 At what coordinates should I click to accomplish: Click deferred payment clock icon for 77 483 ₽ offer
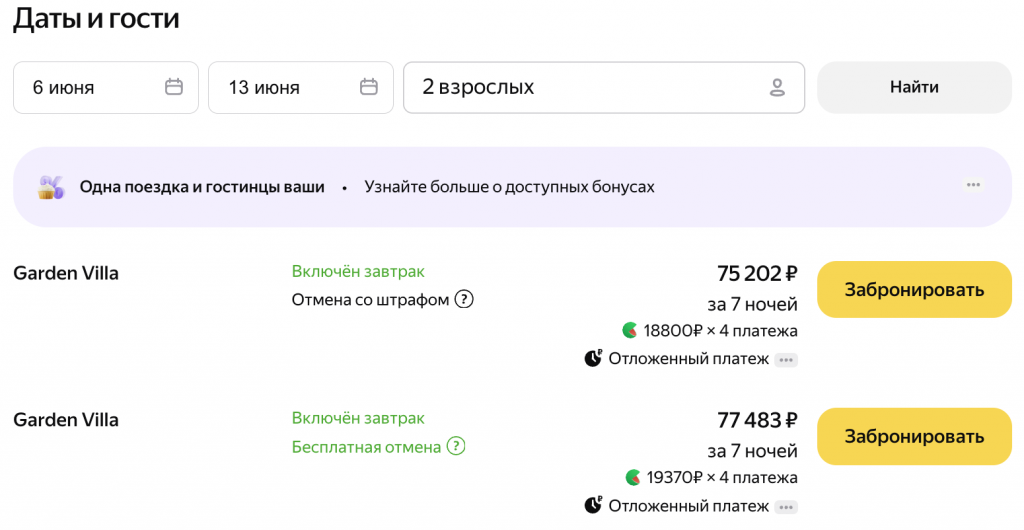pyautogui.click(x=593, y=506)
